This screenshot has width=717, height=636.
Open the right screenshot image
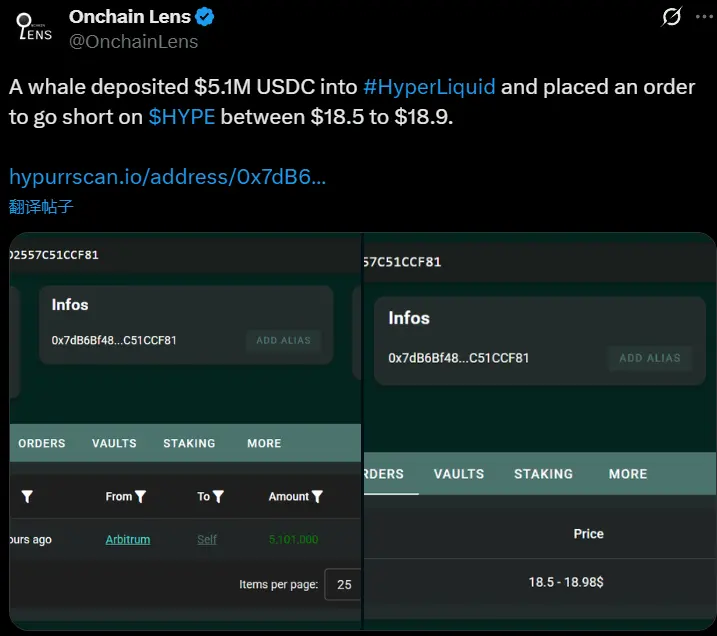[x=540, y=431]
